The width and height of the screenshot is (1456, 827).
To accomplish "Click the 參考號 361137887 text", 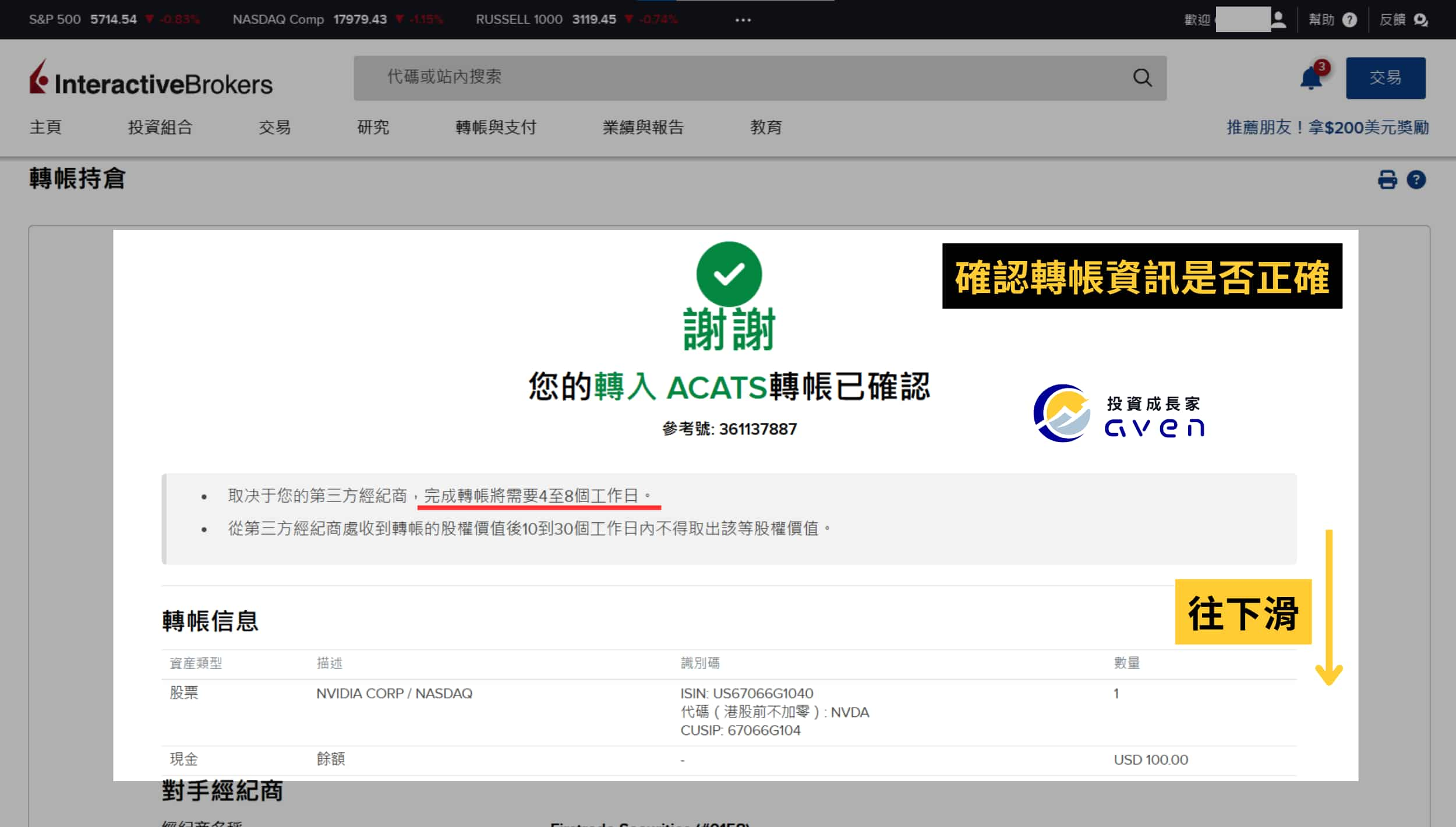I will (729, 429).
